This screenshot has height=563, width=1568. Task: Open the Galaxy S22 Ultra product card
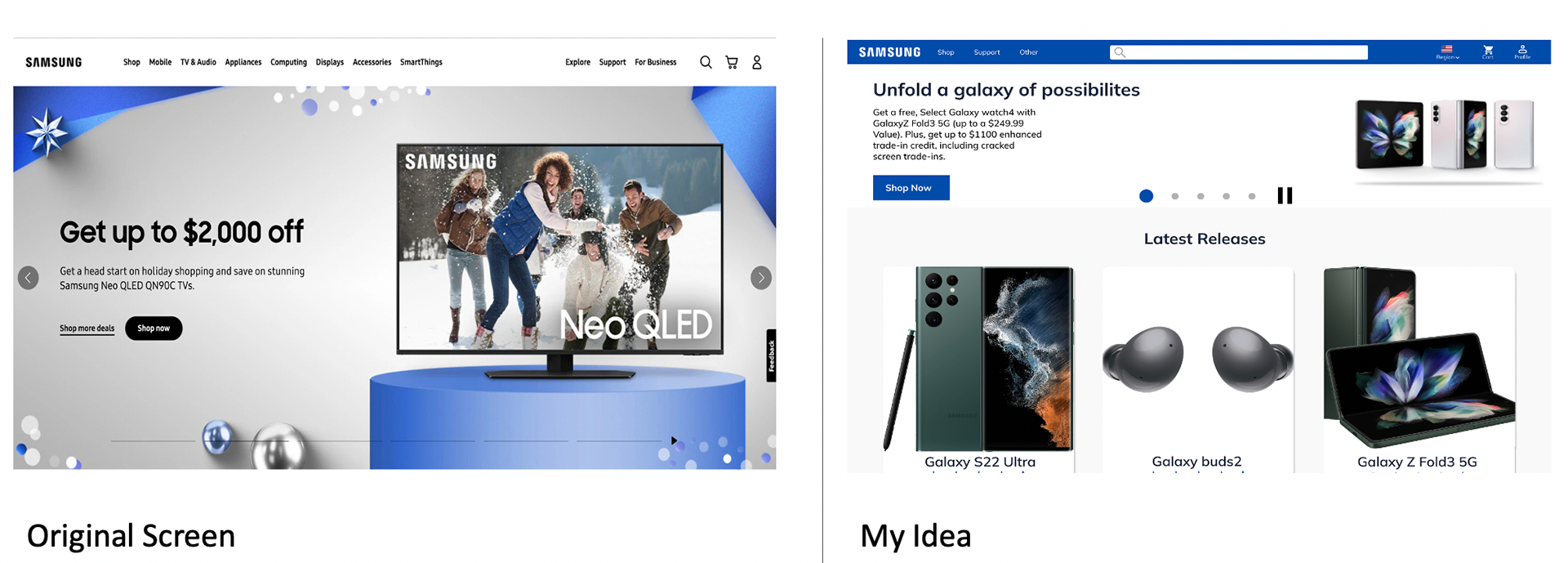979,369
